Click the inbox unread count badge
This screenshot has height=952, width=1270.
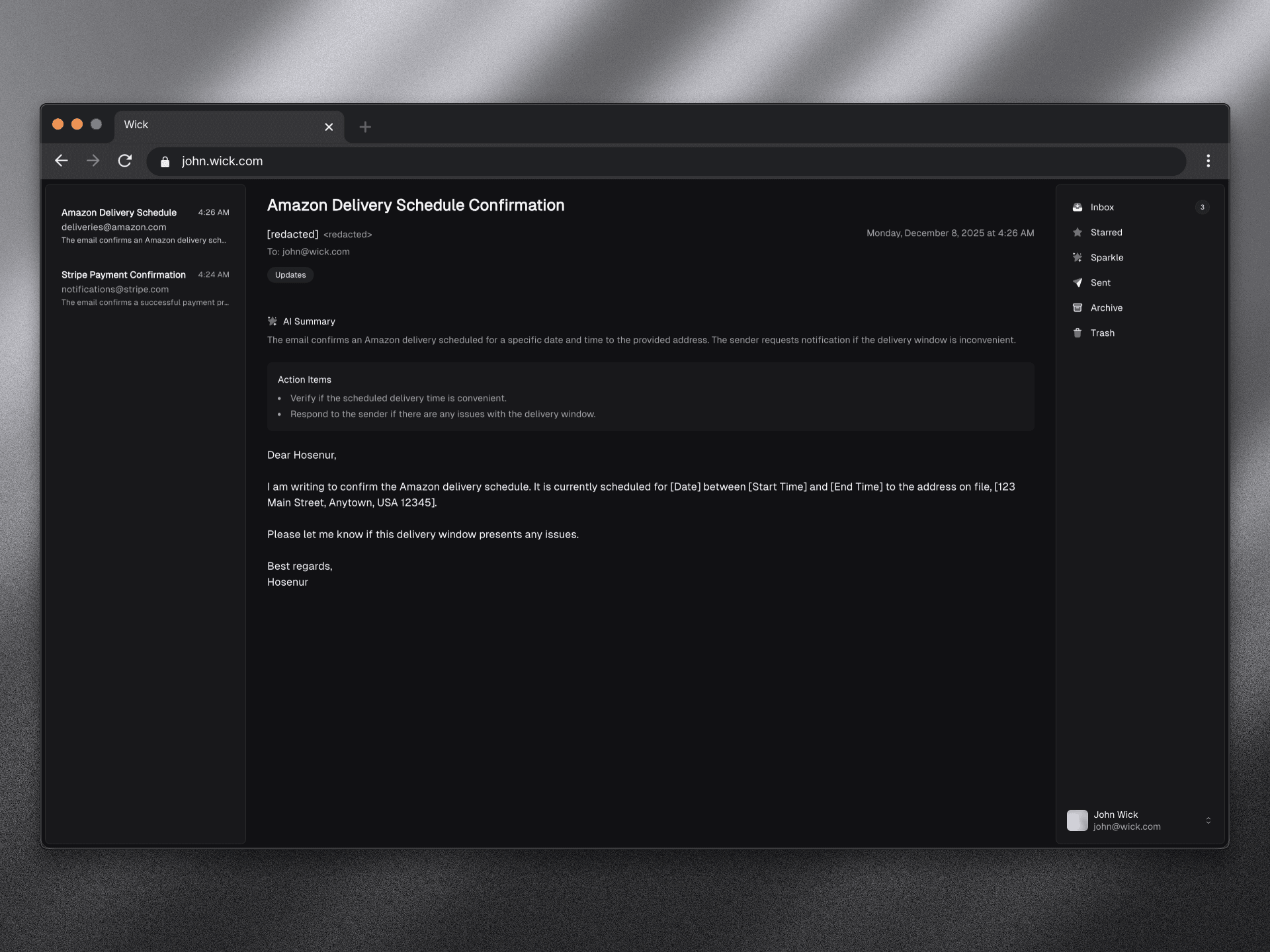pos(1203,207)
